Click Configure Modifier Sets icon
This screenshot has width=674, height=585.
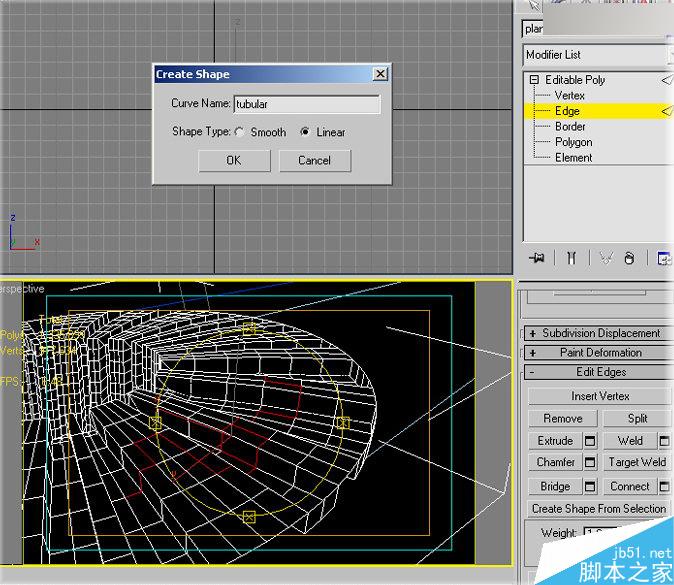pyautogui.click(x=664, y=258)
